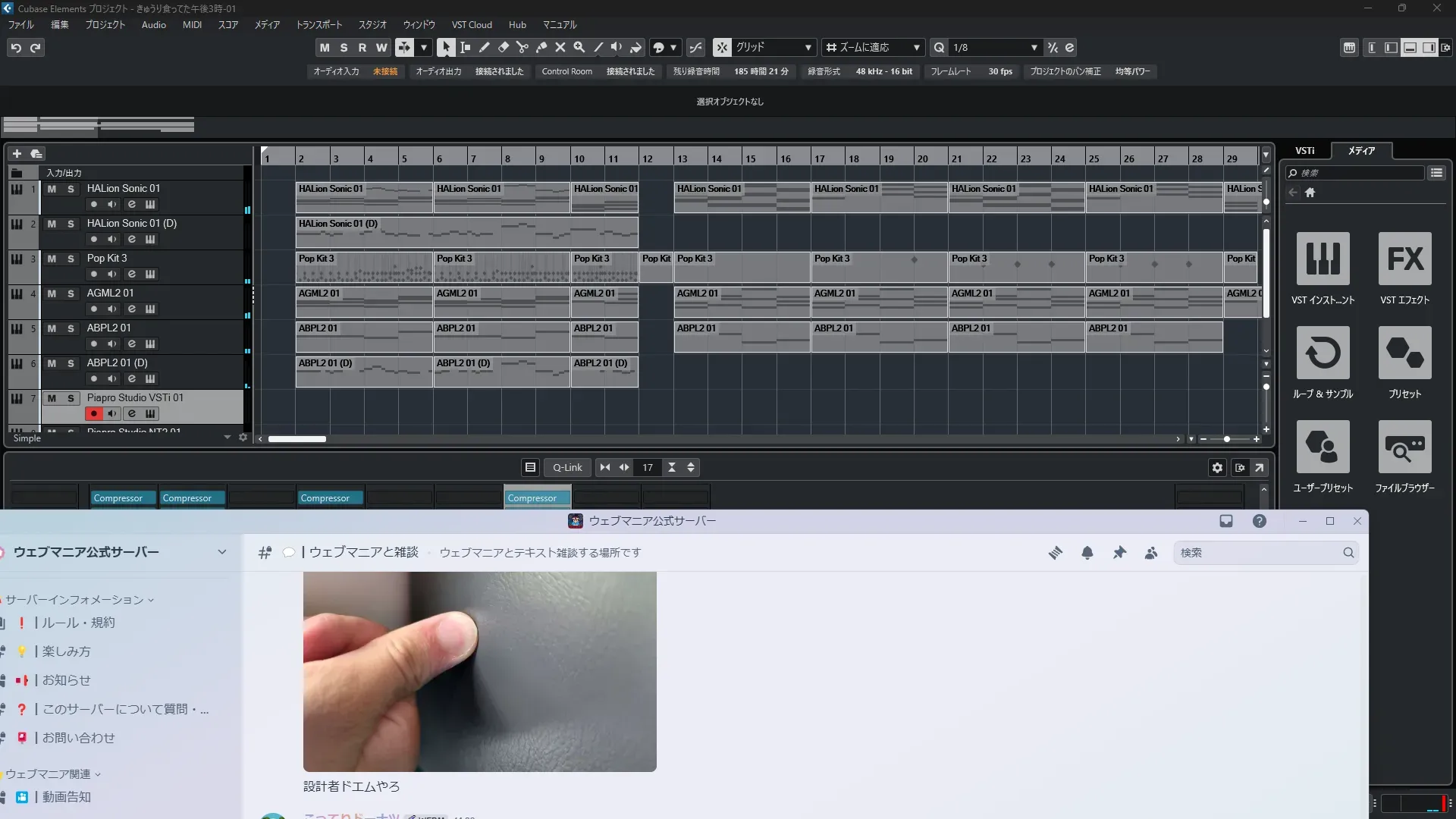
Task: Select the Eraser tool in toolbar
Action: [x=503, y=47]
